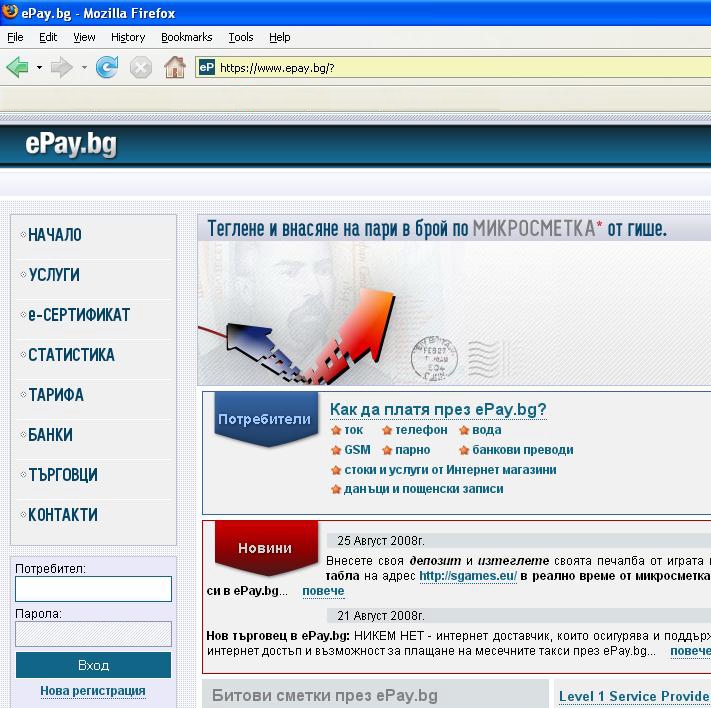Open the Tools menu

[241, 37]
